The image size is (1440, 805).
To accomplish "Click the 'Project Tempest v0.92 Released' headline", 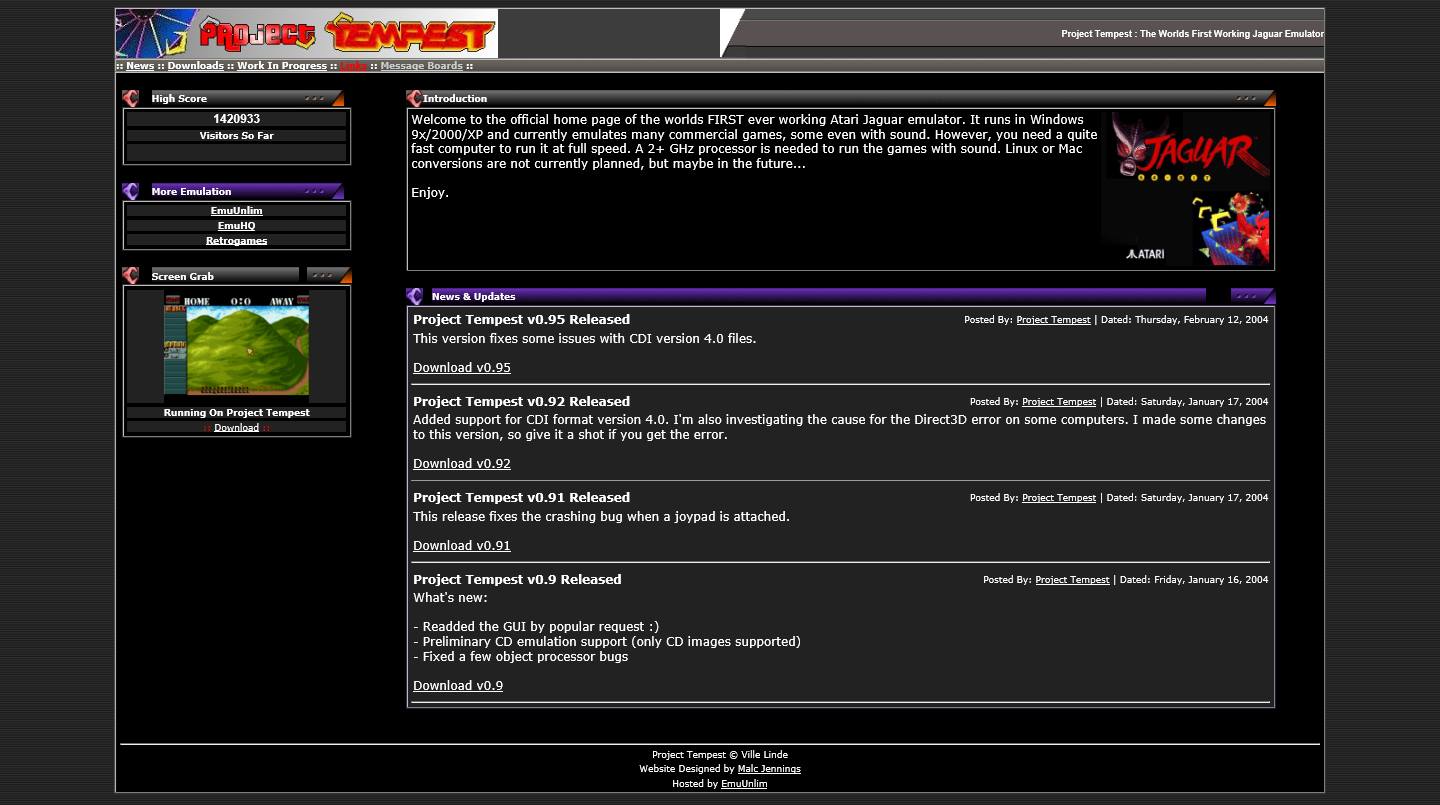I will [521, 402].
